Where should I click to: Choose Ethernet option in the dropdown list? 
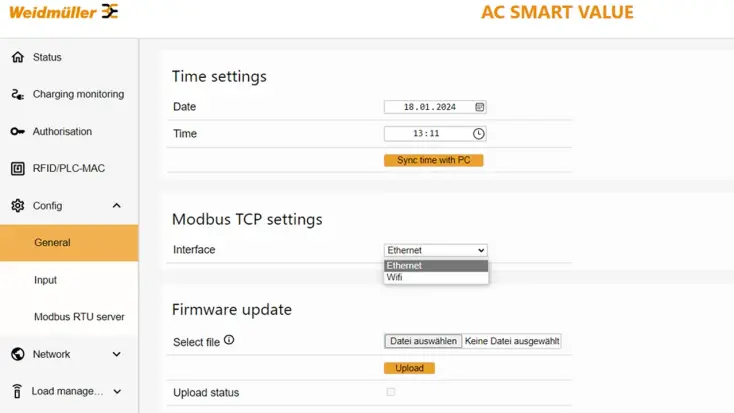click(404, 266)
